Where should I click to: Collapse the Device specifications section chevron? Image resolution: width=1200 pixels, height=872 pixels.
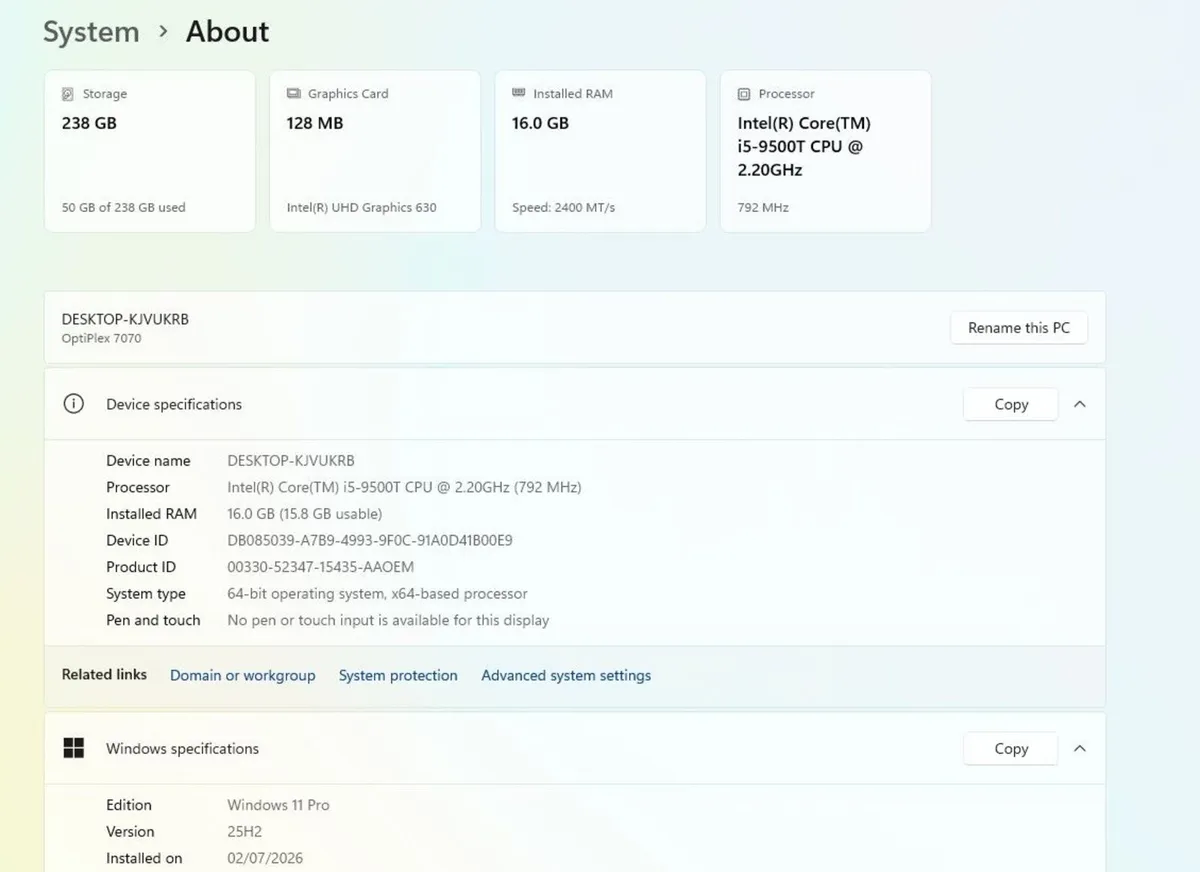1079,404
